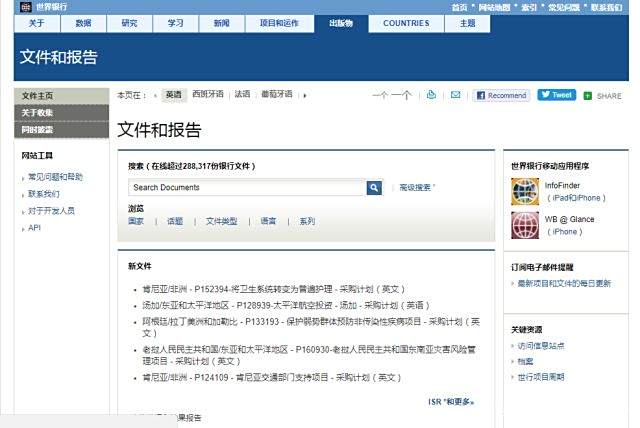
Task: Switch page language to 英语
Action: [174, 95]
